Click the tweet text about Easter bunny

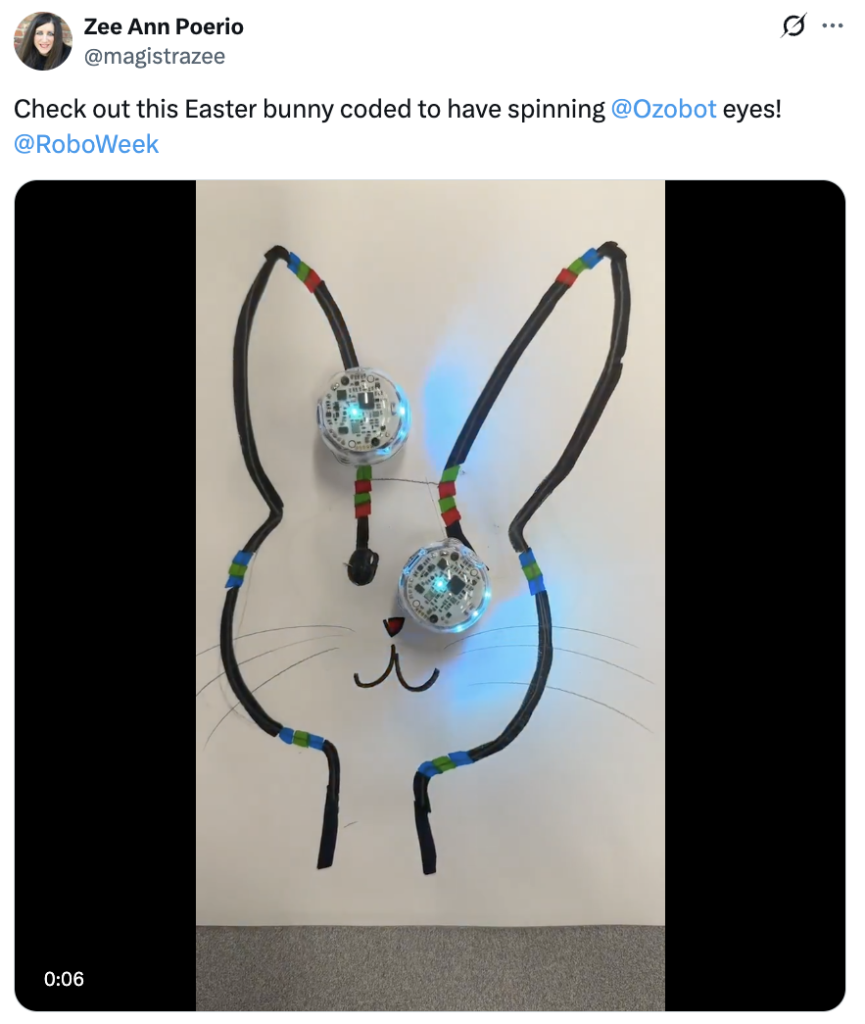pos(398,127)
